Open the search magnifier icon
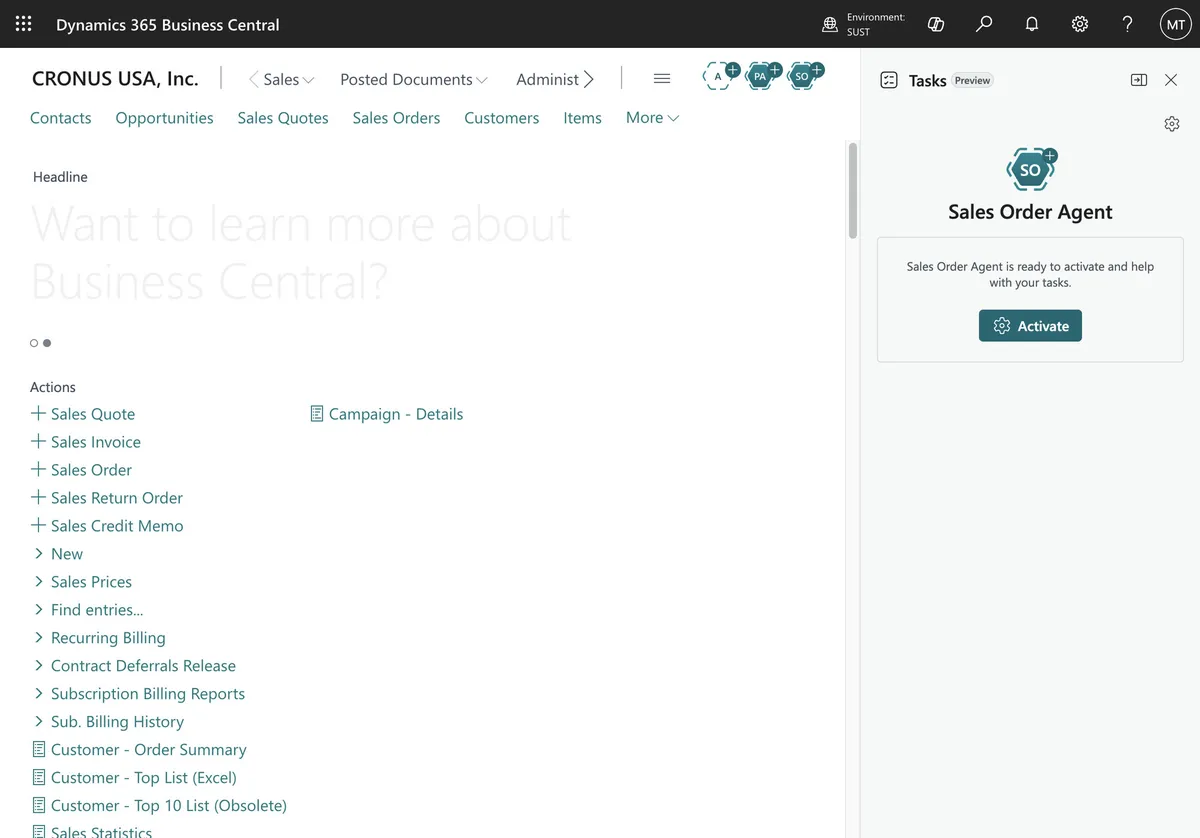 pyautogui.click(x=984, y=24)
